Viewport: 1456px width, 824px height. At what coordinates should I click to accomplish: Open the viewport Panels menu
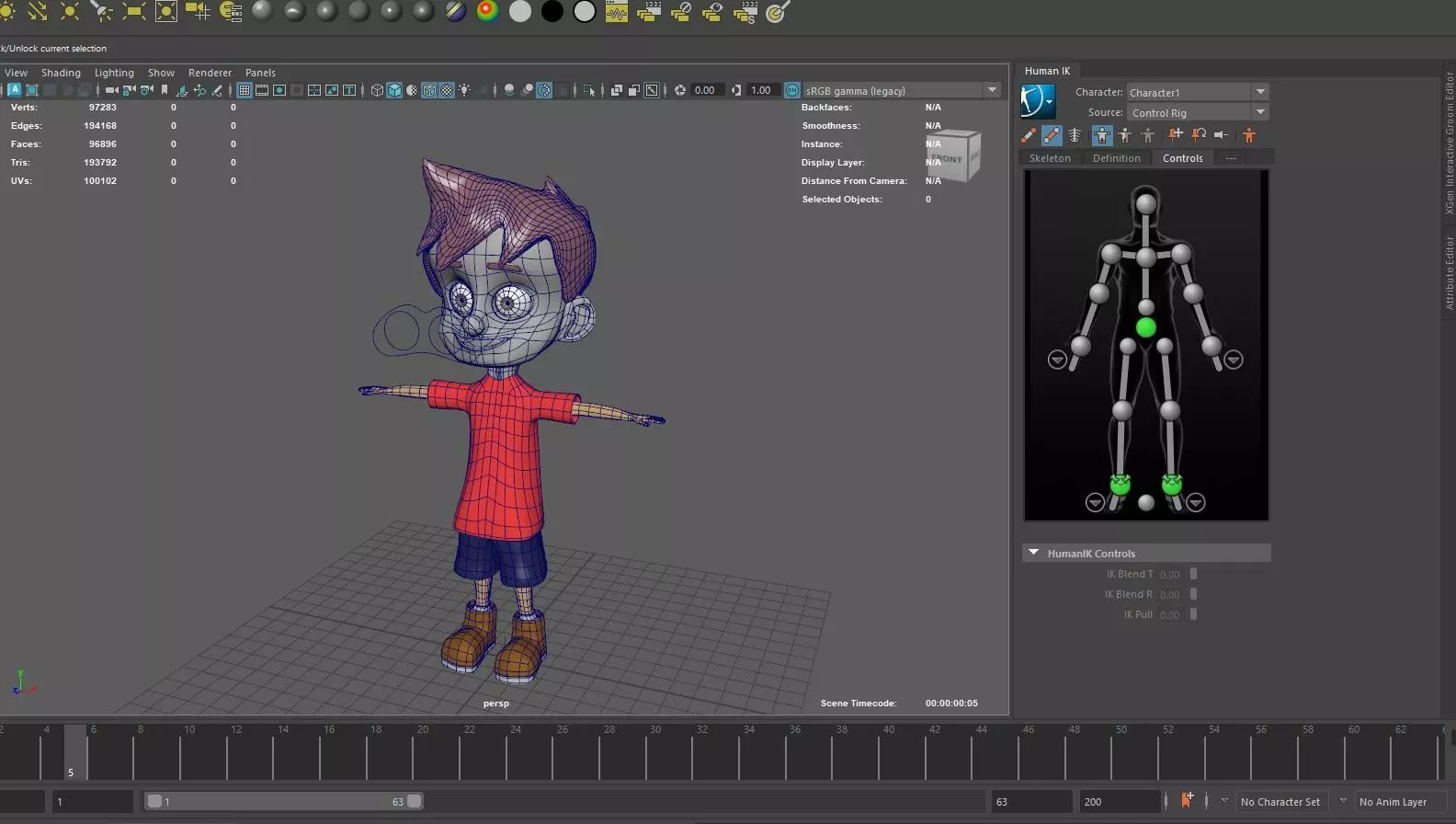(260, 73)
